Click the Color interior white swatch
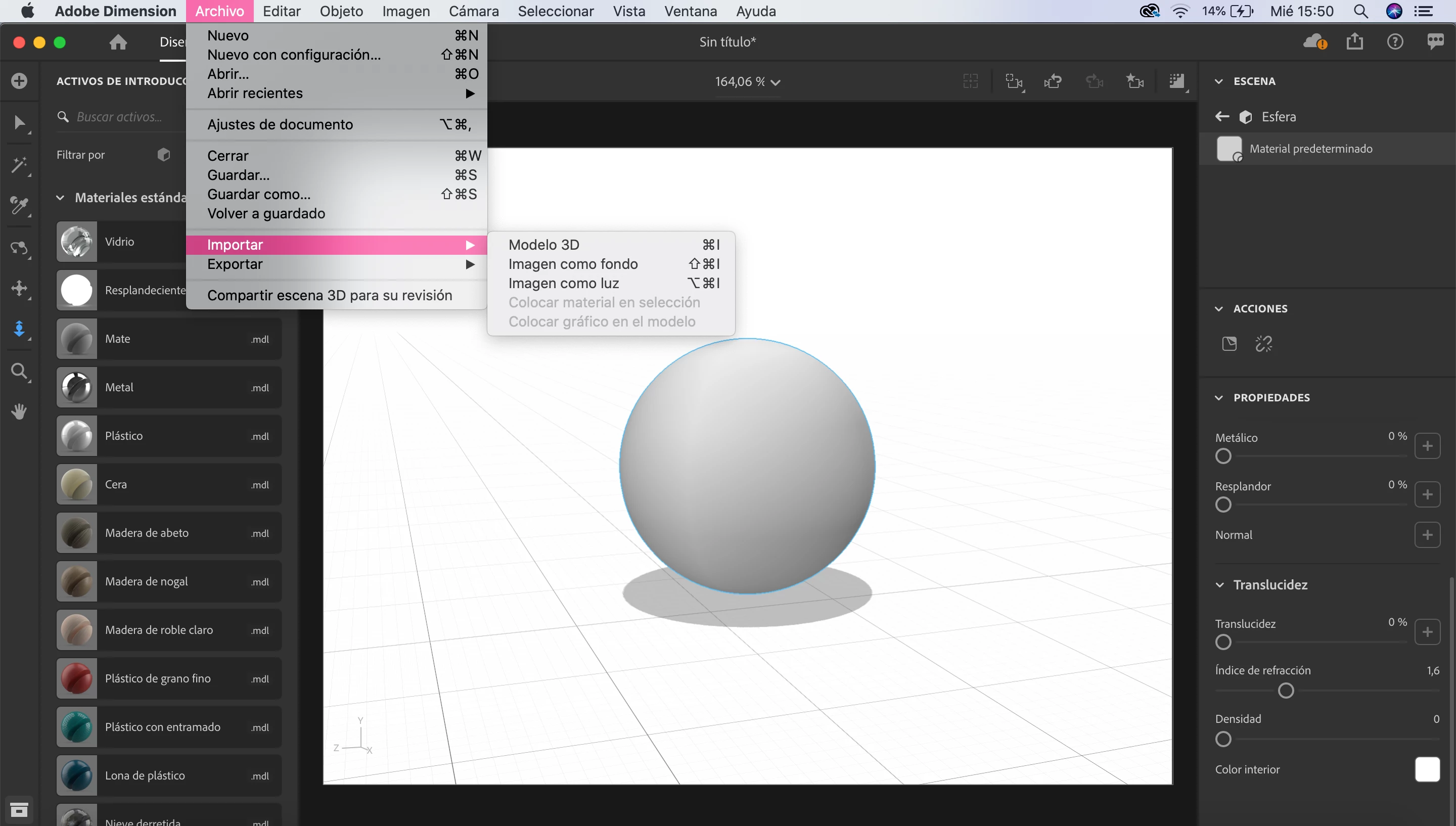 pyautogui.click(x=1427, y=769)
